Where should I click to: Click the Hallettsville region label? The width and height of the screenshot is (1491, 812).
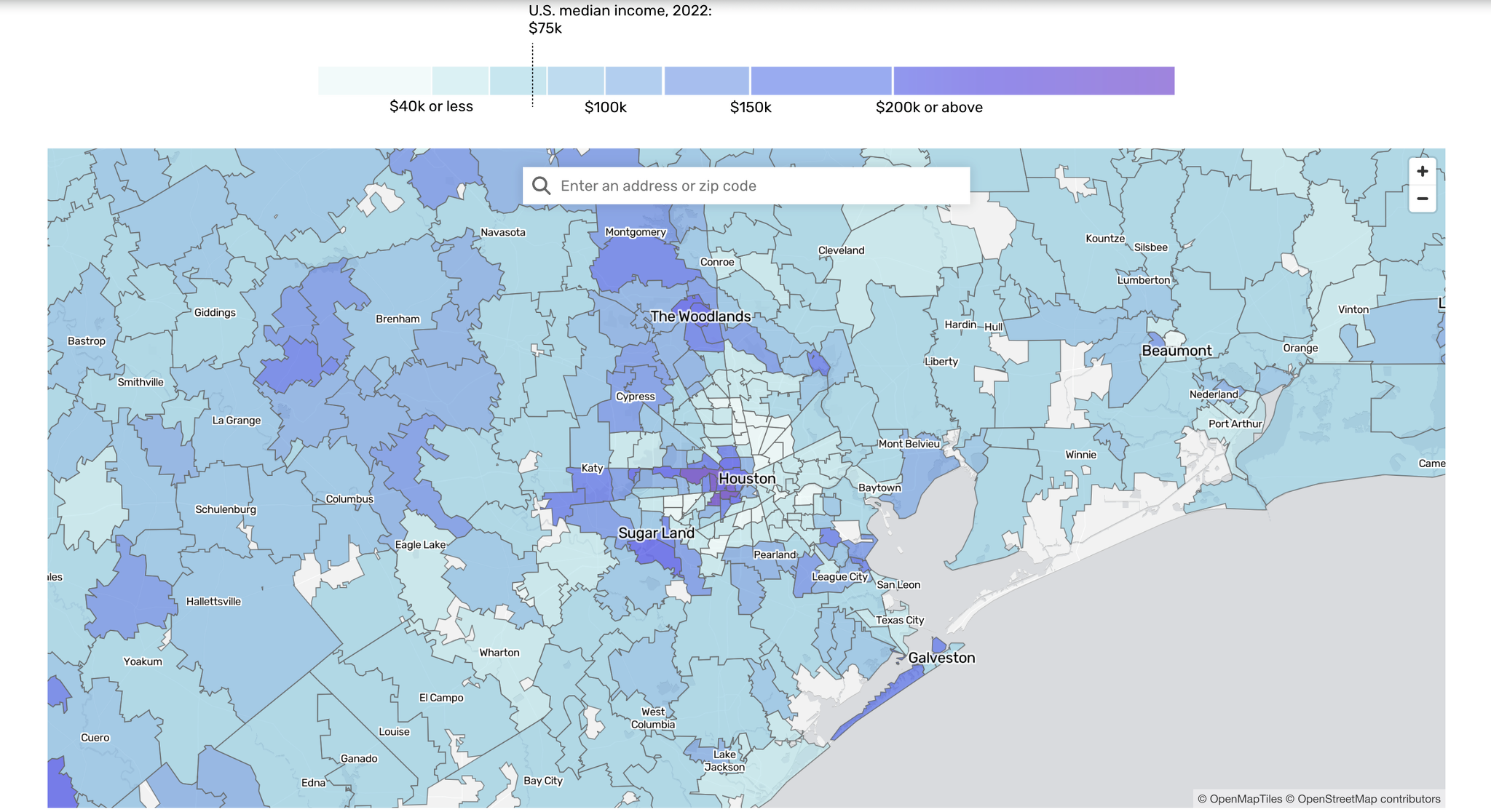pyautogui.click(x=213, y=602)
